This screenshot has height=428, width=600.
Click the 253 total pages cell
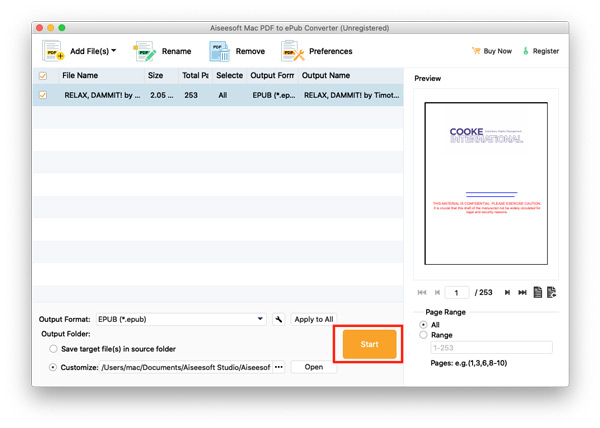[191, 95]
